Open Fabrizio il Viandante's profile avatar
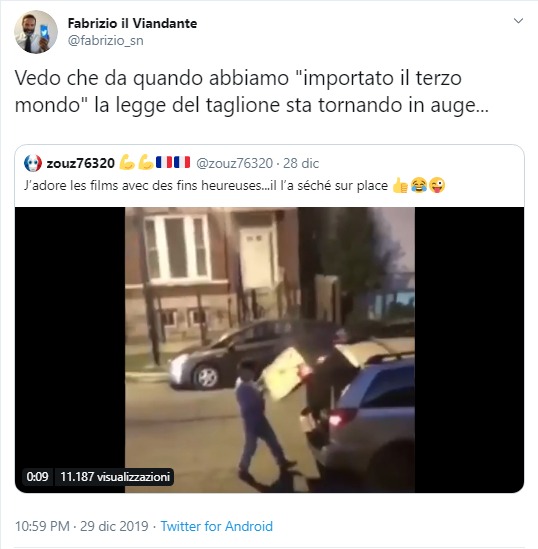This screenshot has width=538, height=549. (36, 32)
